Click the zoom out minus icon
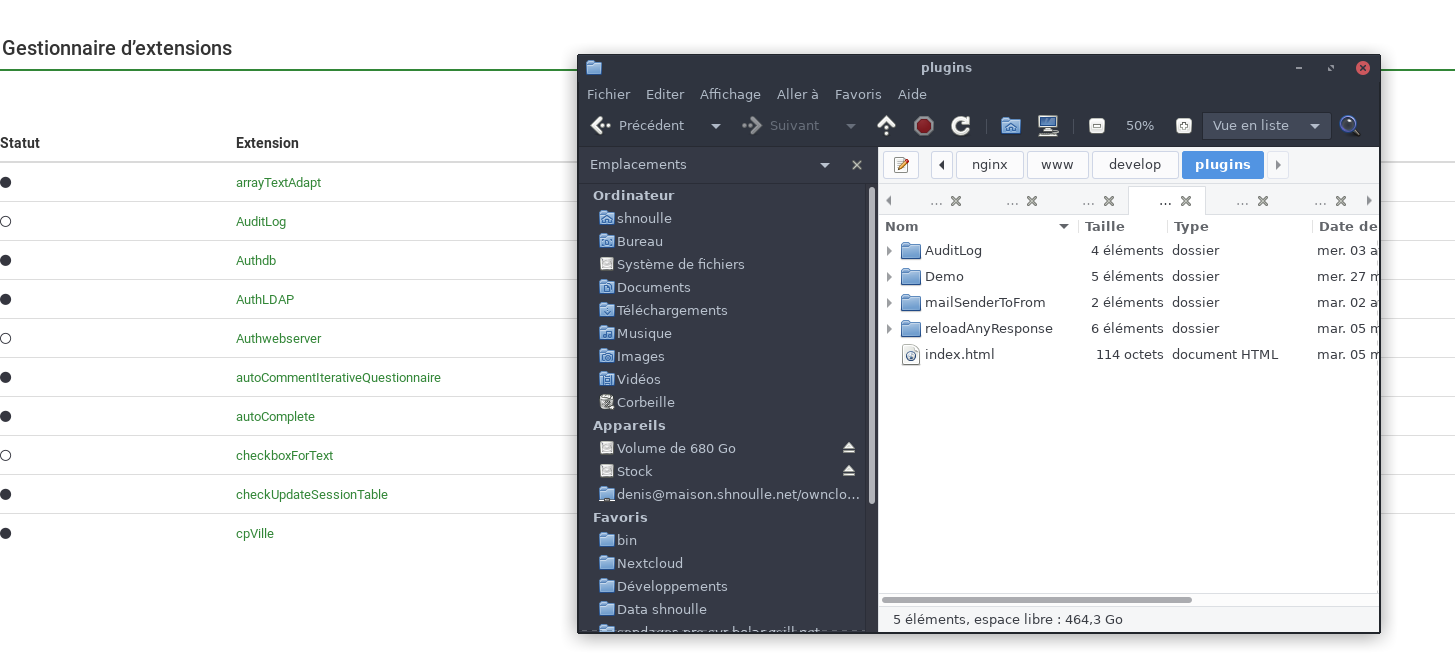The width and height of the screenshot is (1455, 662). coord(1097,126)
